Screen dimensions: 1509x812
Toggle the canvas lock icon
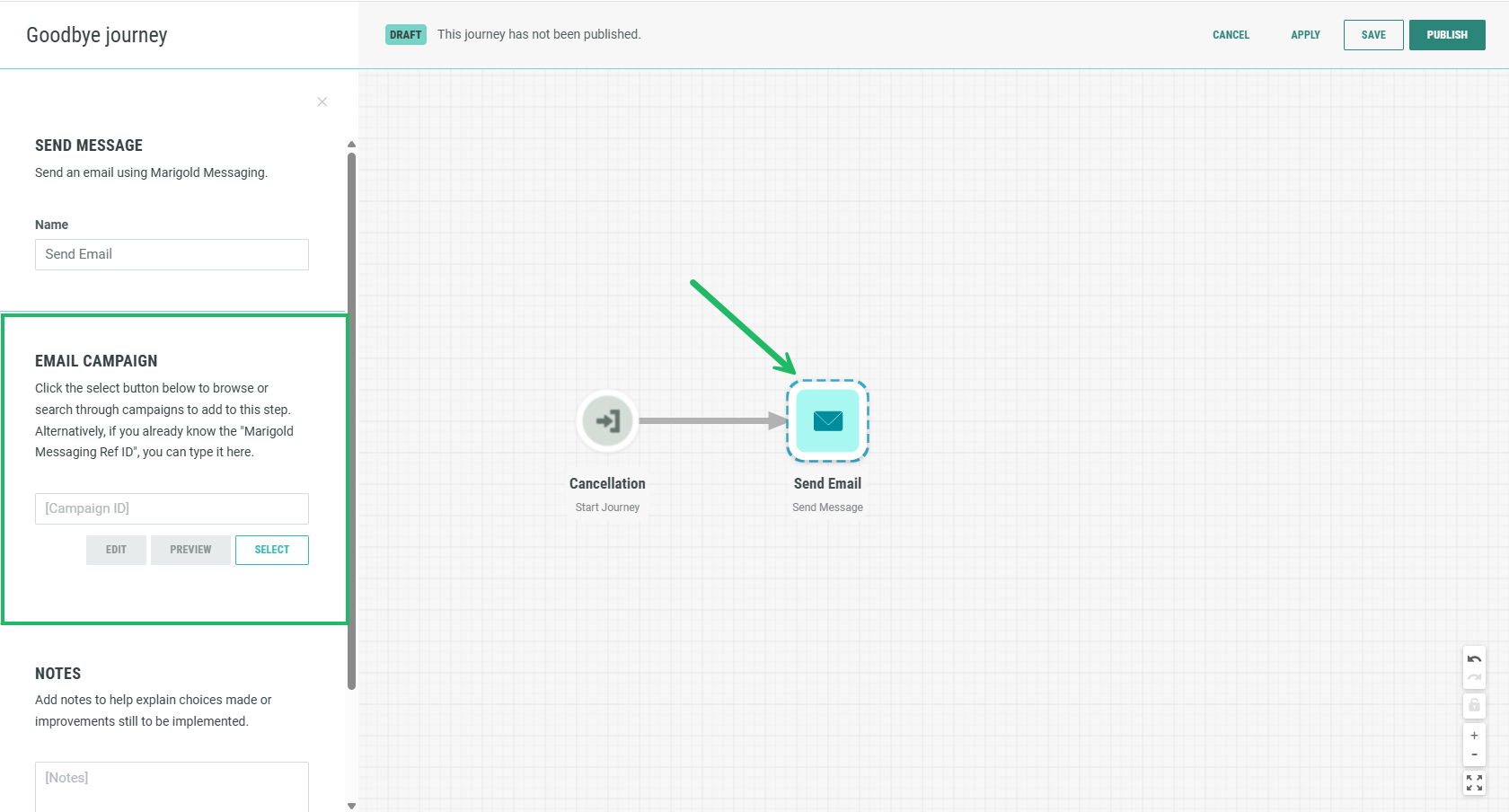tap(1474, 705)
